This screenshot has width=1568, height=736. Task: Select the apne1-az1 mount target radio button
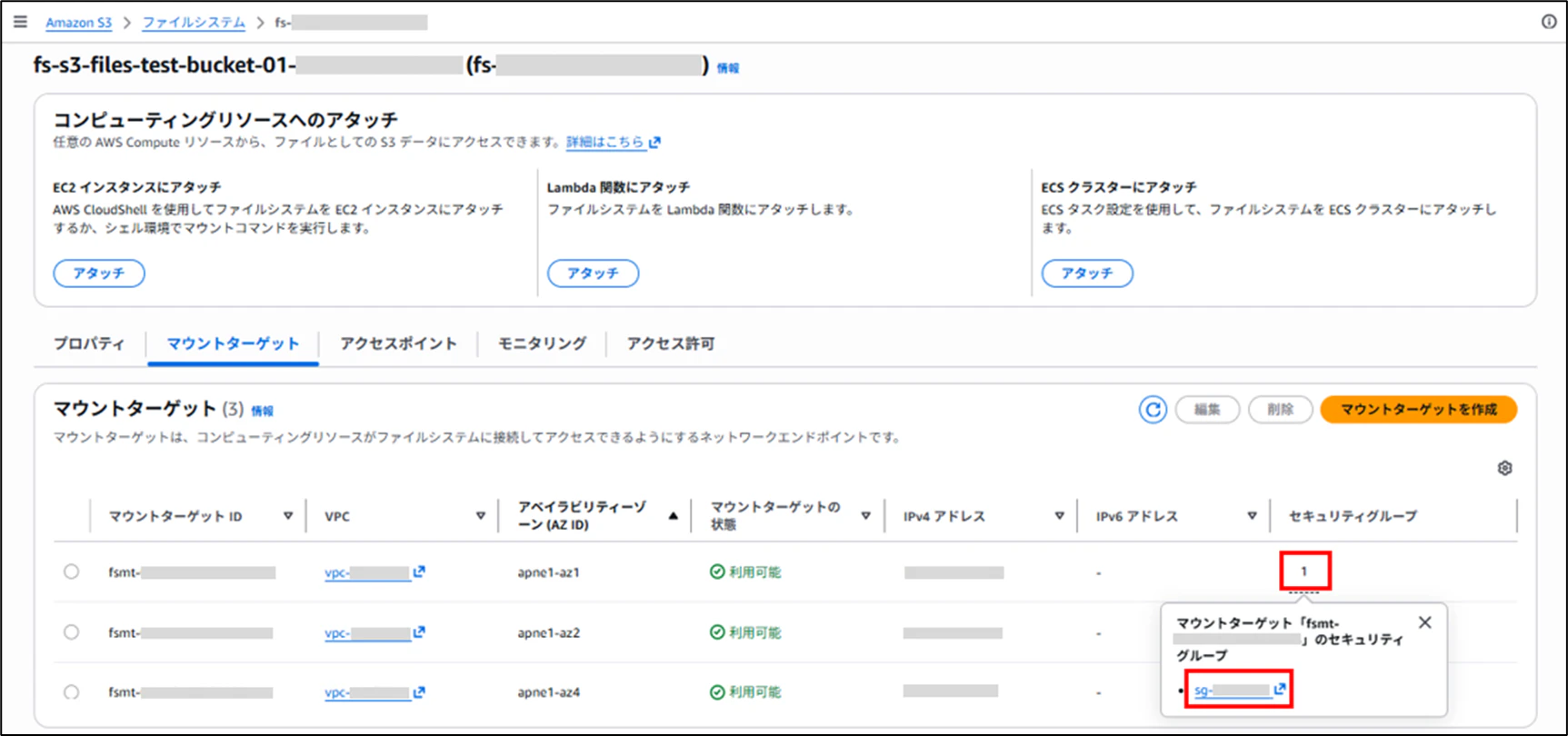[71, 572]
